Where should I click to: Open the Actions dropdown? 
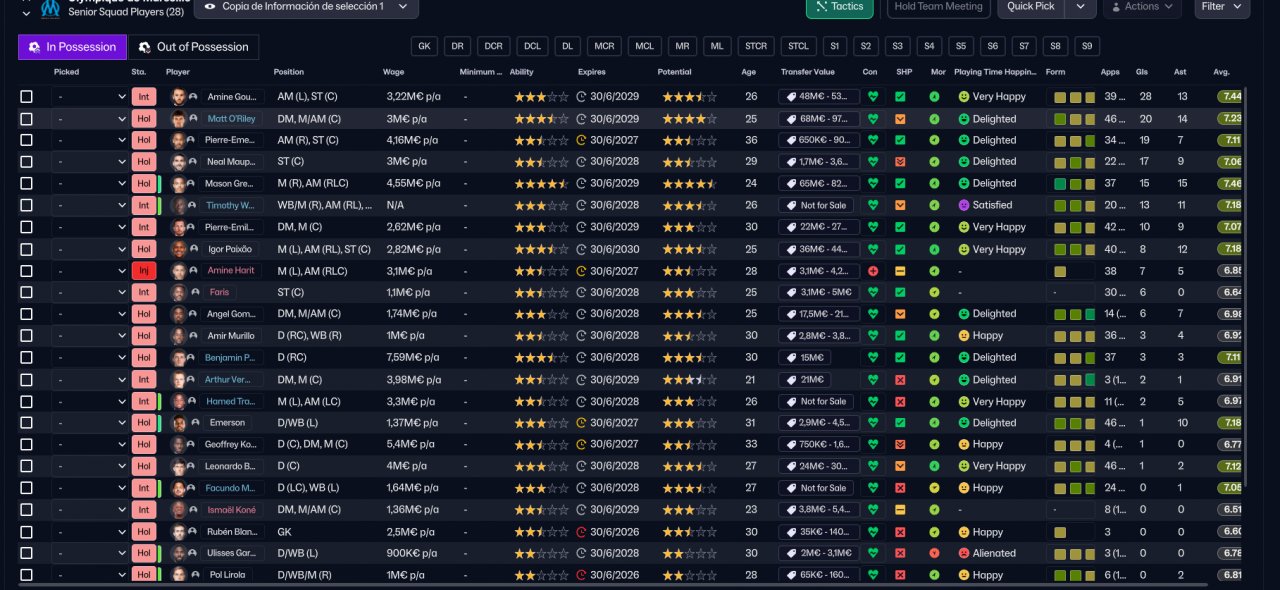pyautogui.click(x=1141, y=6)
